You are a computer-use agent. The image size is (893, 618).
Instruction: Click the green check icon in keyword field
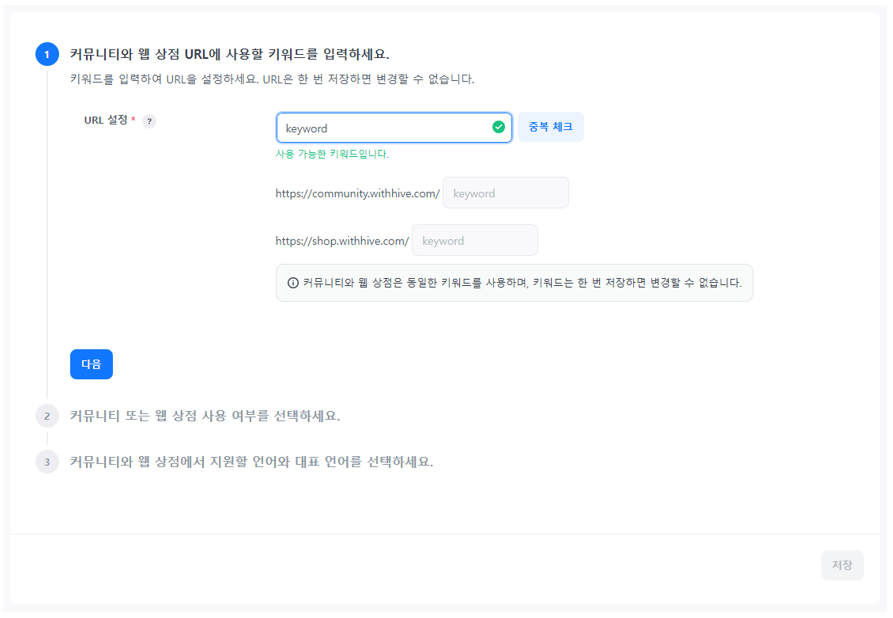(x=498, y=128)
